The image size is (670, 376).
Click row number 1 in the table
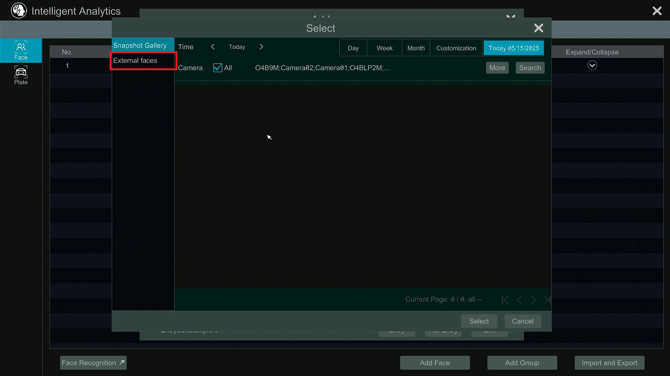(67, 66)
